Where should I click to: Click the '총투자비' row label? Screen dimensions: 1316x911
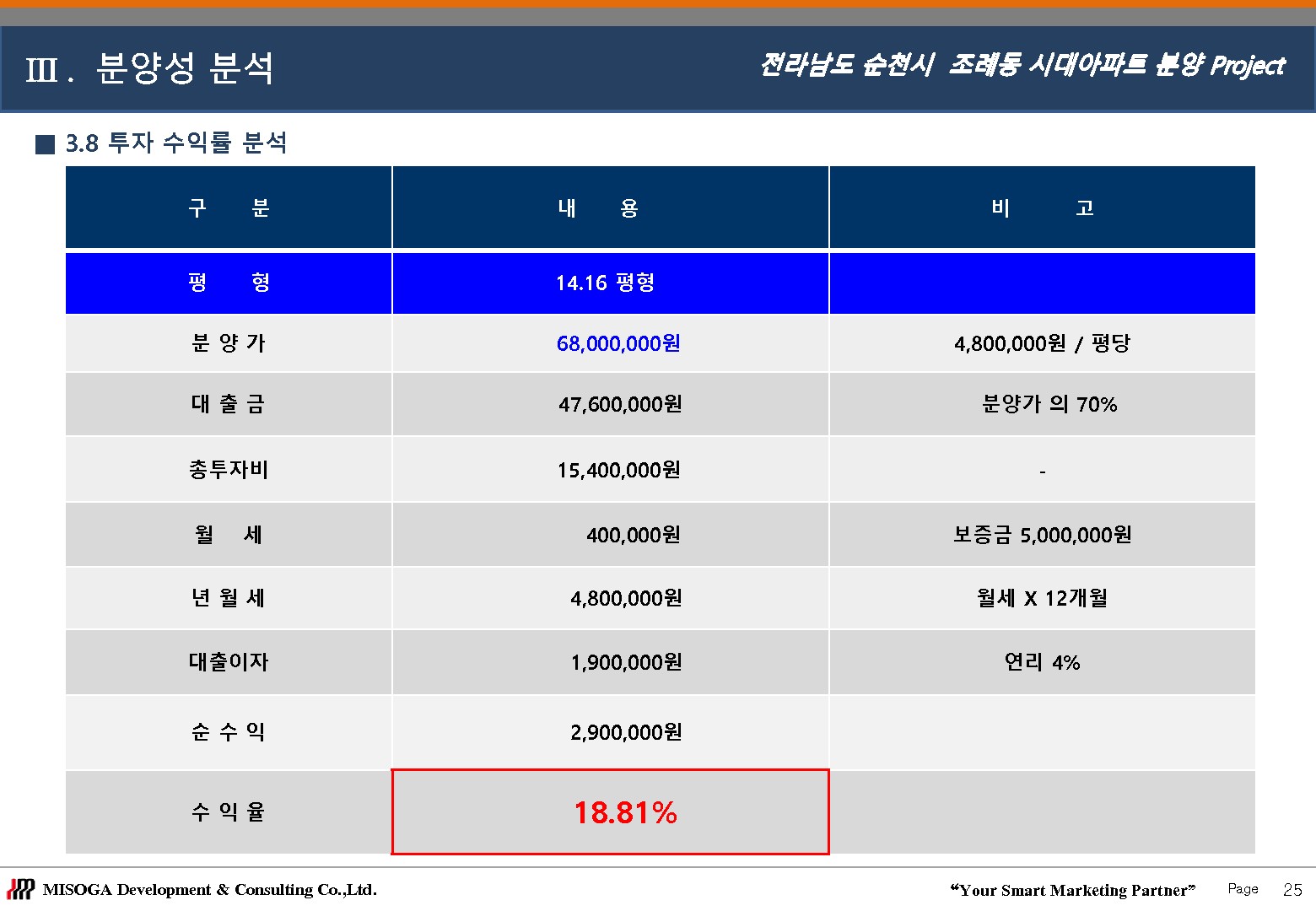click(x=229, y=469)
